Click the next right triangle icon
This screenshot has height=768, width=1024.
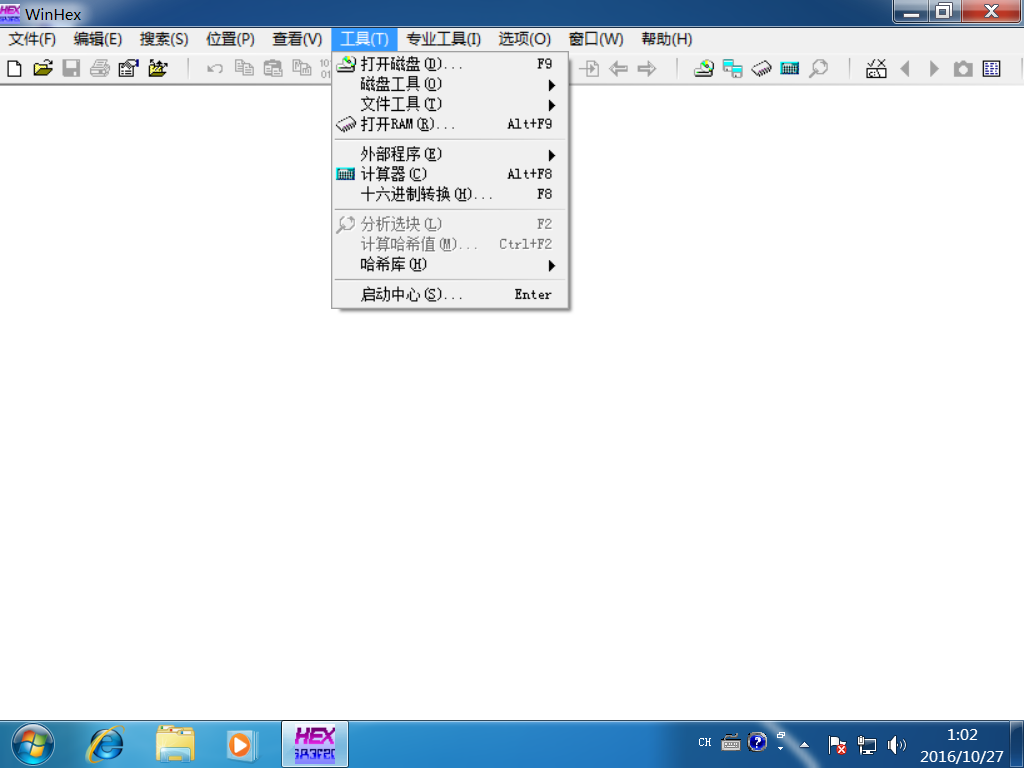pyautogui.click(x=934, y=68)
